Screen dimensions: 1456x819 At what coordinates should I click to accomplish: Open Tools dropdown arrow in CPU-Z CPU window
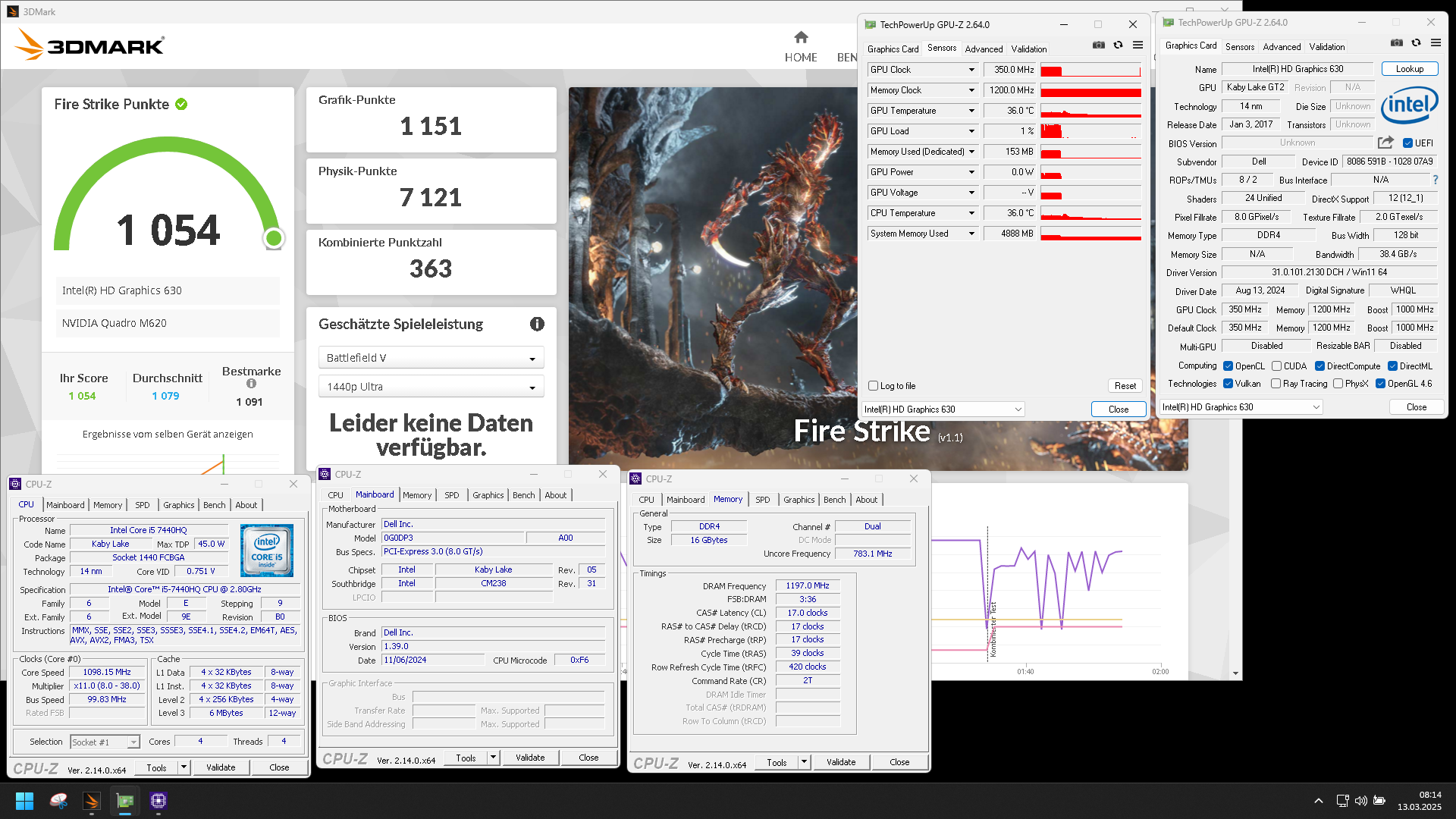click(184, 767)
